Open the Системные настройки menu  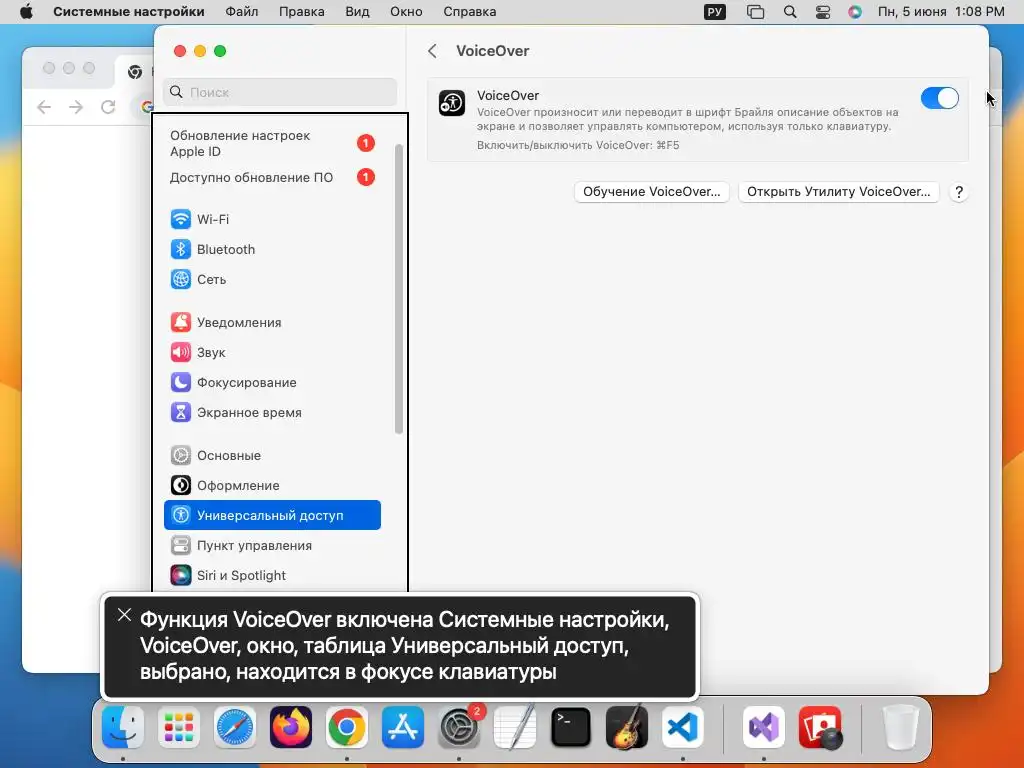tap(129, 12)
